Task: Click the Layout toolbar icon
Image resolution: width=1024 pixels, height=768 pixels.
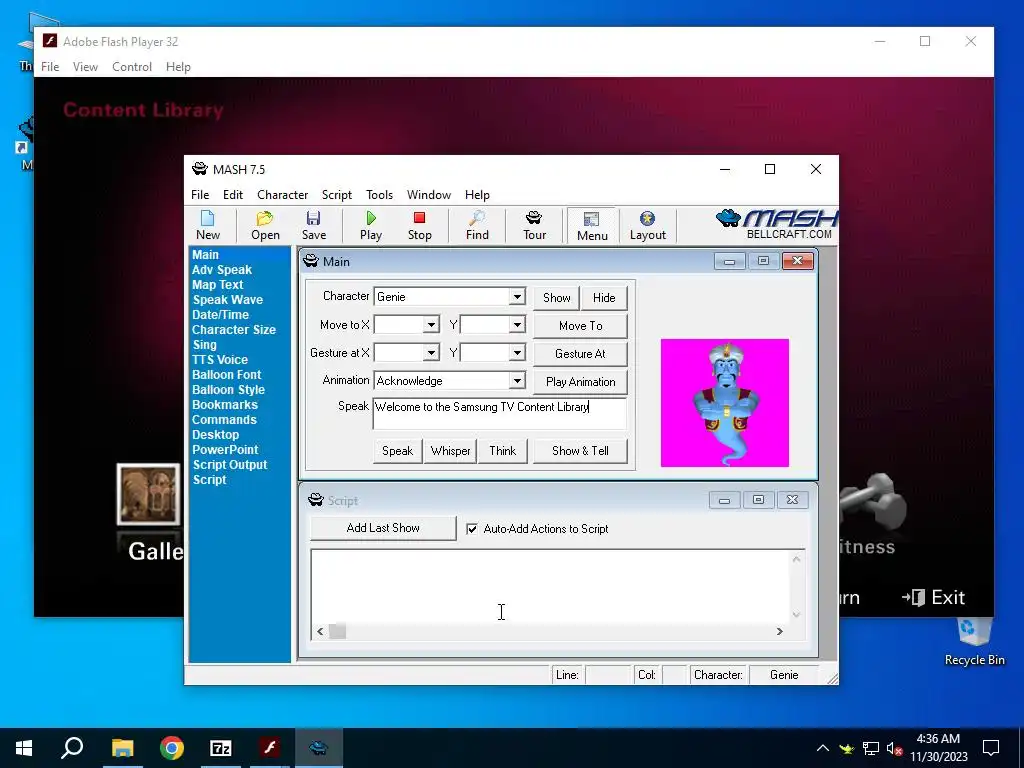Action: pos(647,225)
